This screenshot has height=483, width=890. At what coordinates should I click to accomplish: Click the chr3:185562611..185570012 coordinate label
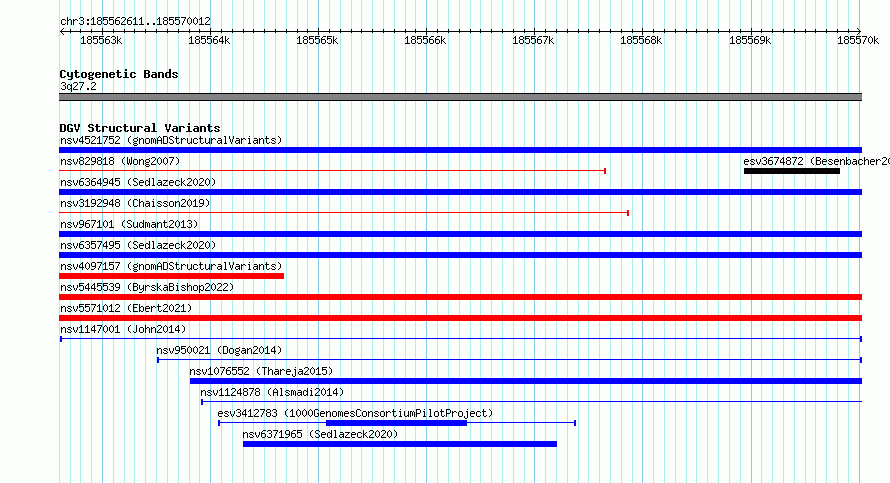click(x=135, y=22)
